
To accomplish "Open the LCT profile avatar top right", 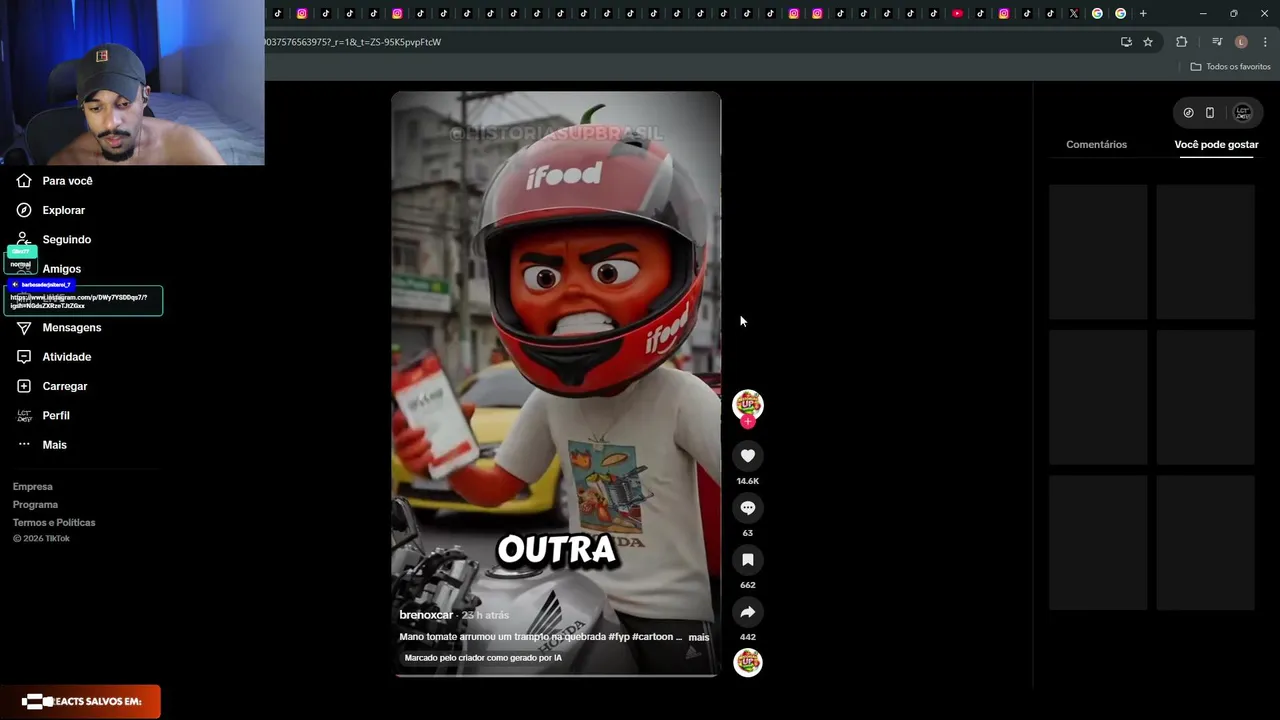I will point(1243,113).
